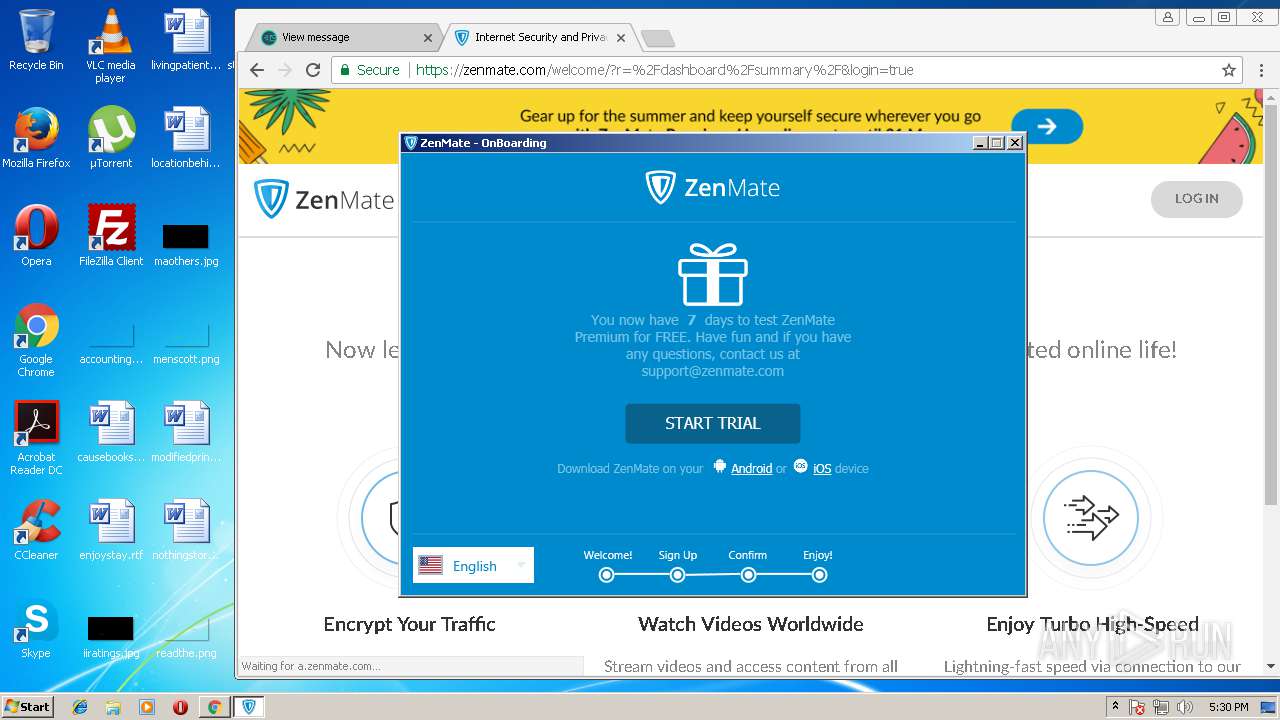The image size is (1280, 720).
Task: Select the enjoystay.rtf desktop file
Action: pos(111,530)
